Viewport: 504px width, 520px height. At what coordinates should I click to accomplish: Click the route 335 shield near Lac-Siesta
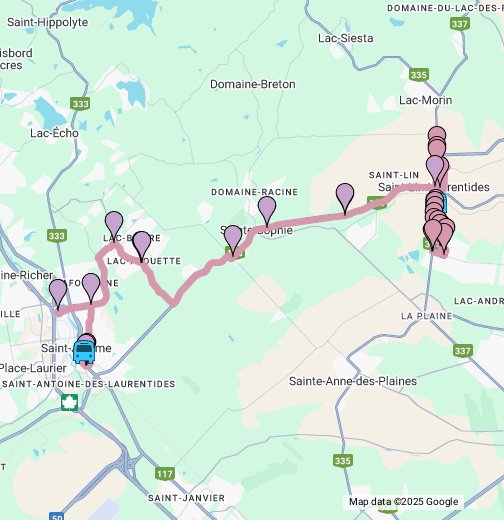coord(419,75)
